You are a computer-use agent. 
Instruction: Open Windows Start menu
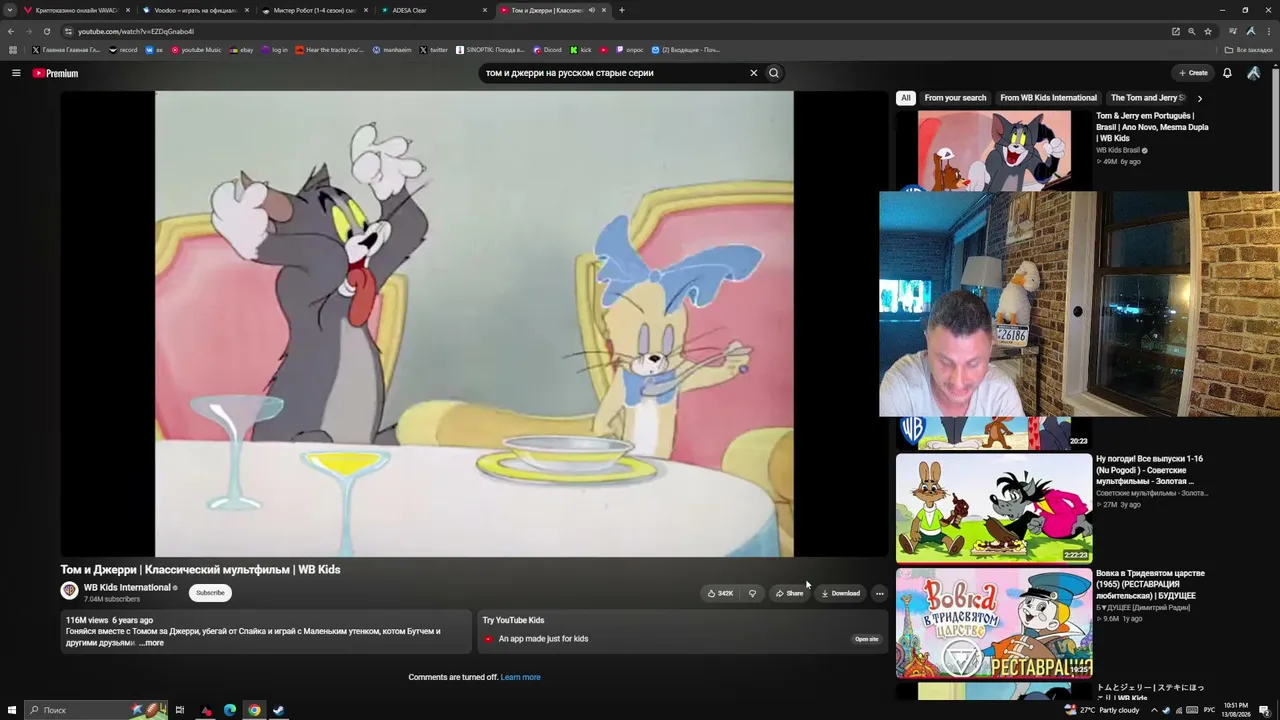[x=11, y=710]
